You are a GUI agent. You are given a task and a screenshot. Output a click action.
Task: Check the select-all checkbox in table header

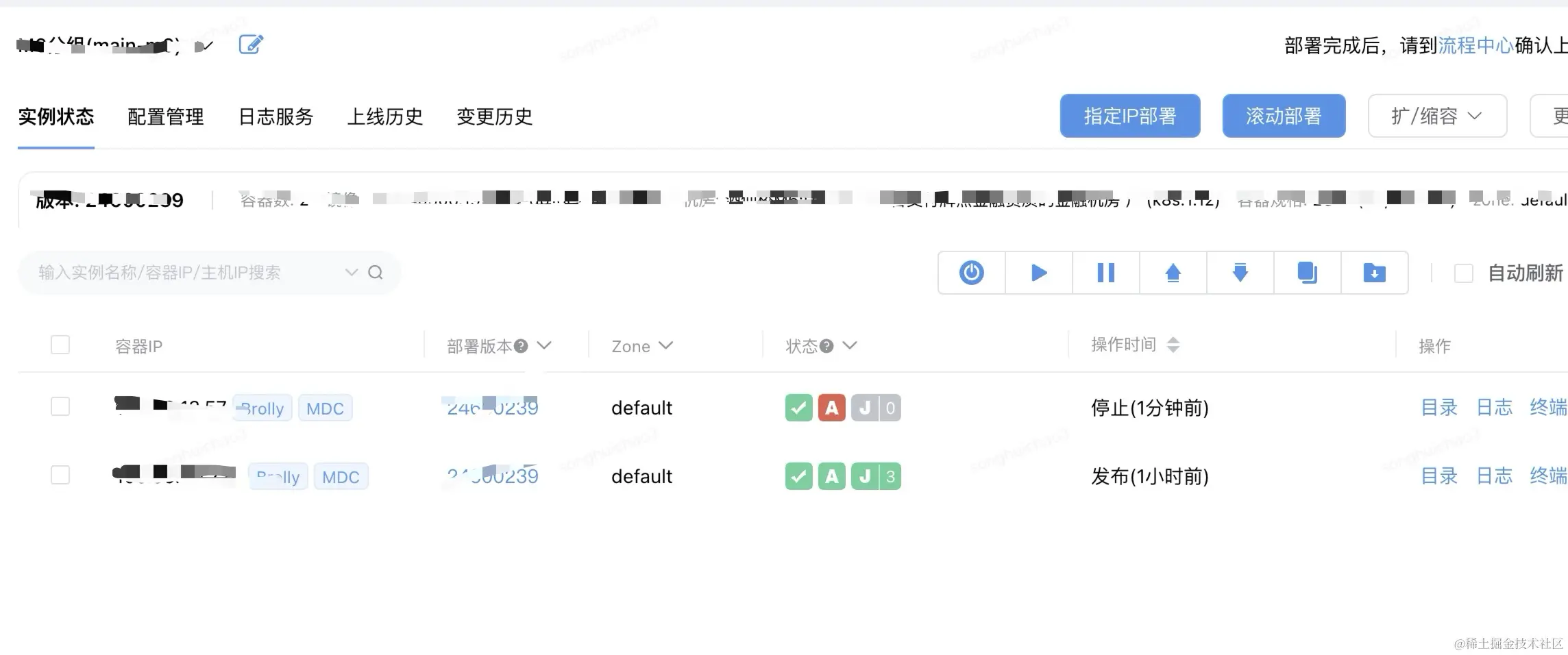tap(60, 345)
